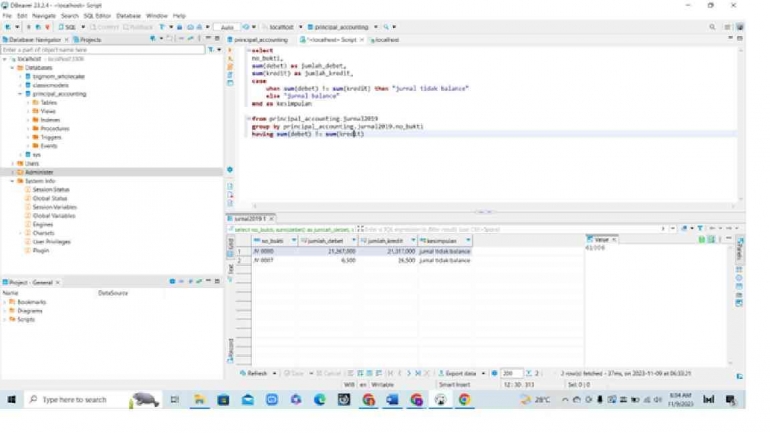Viewport: 770px width, 433px height.
Task: Click the result filter SQL expression field
Action: pos(508,230)
